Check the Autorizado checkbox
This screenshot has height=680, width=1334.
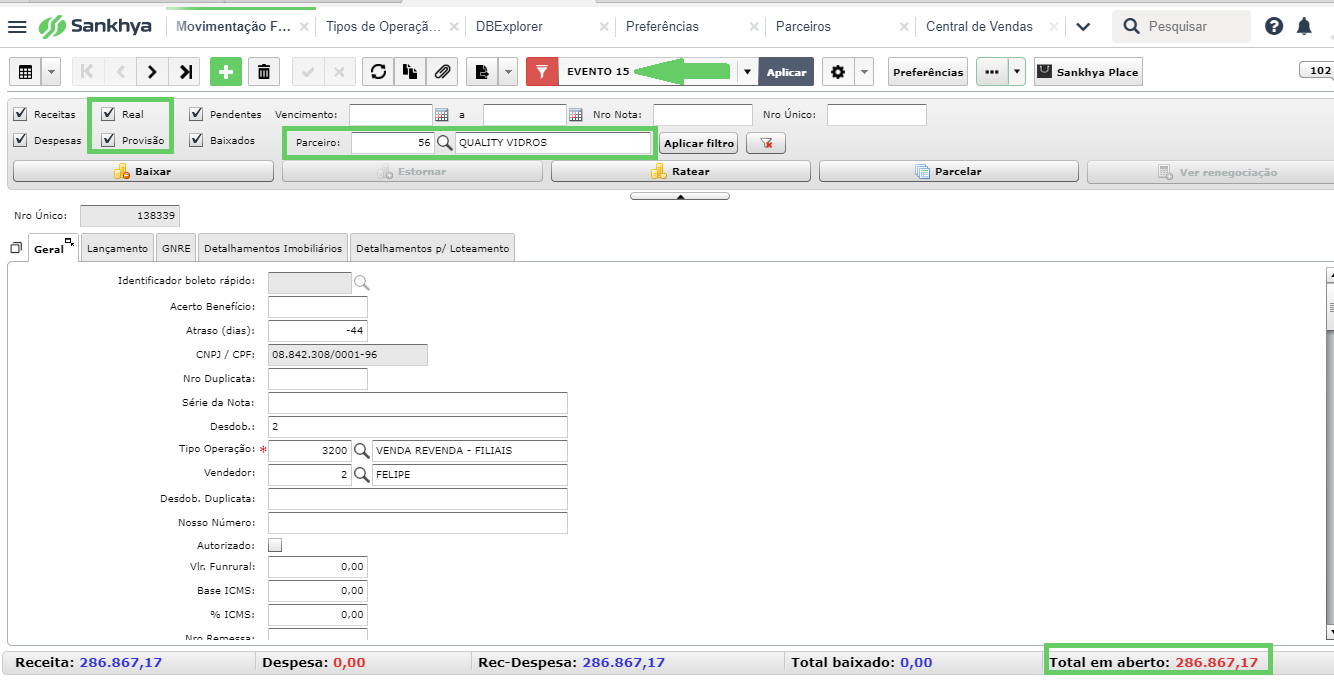point(275,545)
